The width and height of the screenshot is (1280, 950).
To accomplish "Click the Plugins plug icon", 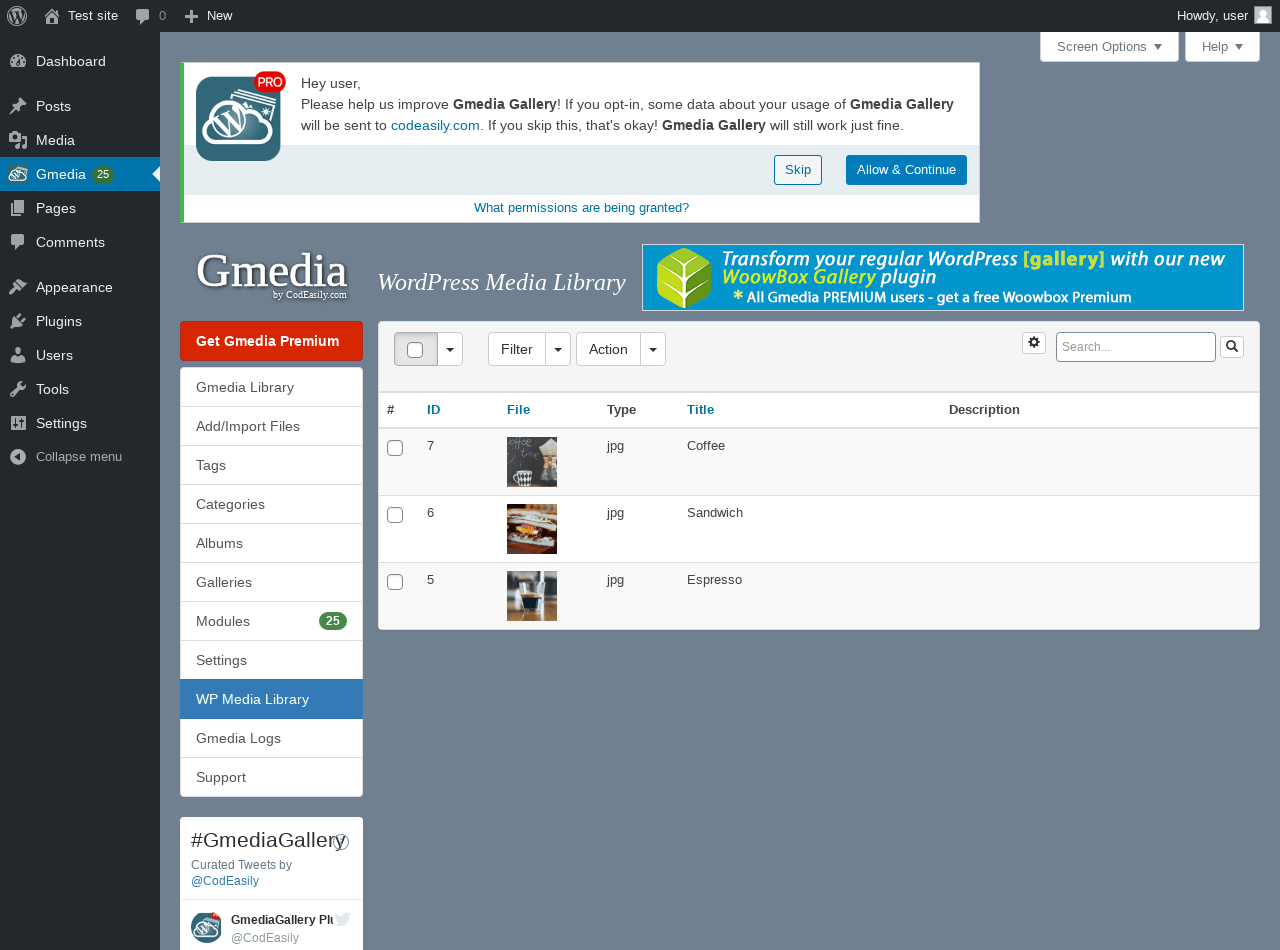I will (x=18, y=321).
